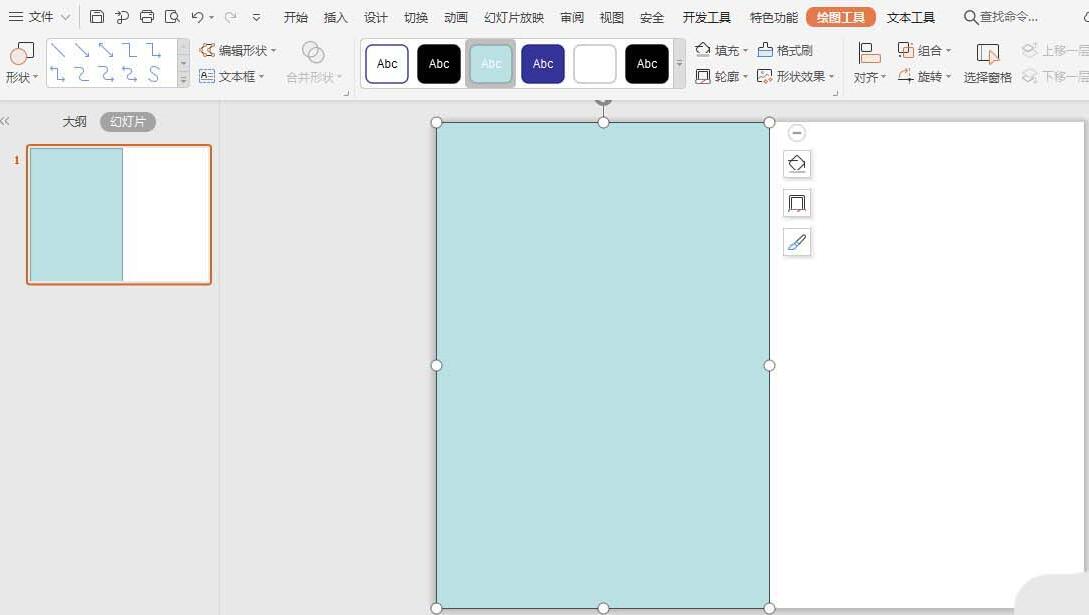The height and width of the screenshot is (615, 1089).
Task: Open the Selection Pane (选择窗格)
Action: (x=987, y=63)
